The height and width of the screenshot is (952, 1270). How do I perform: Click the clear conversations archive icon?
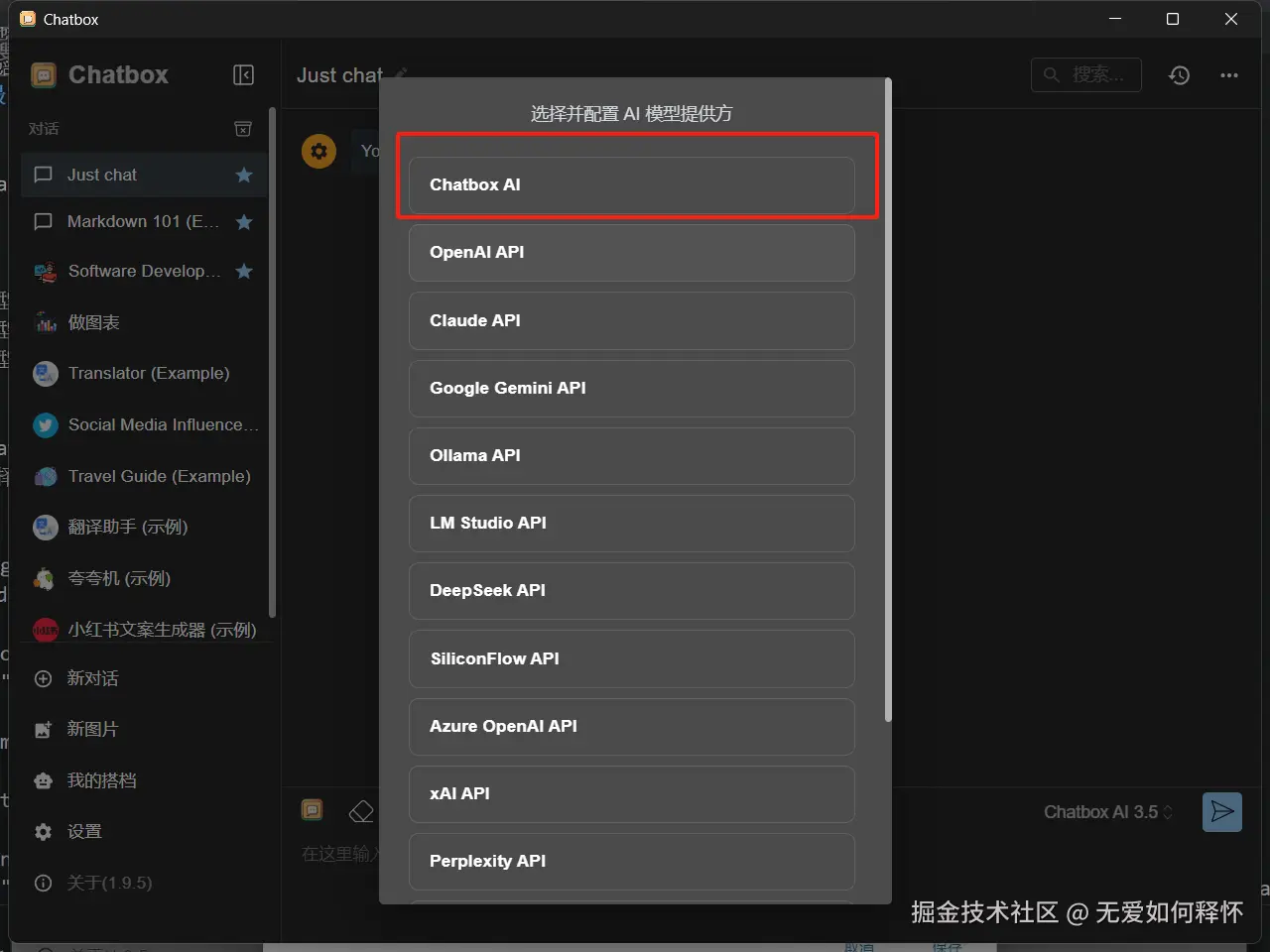click(243, 129)
